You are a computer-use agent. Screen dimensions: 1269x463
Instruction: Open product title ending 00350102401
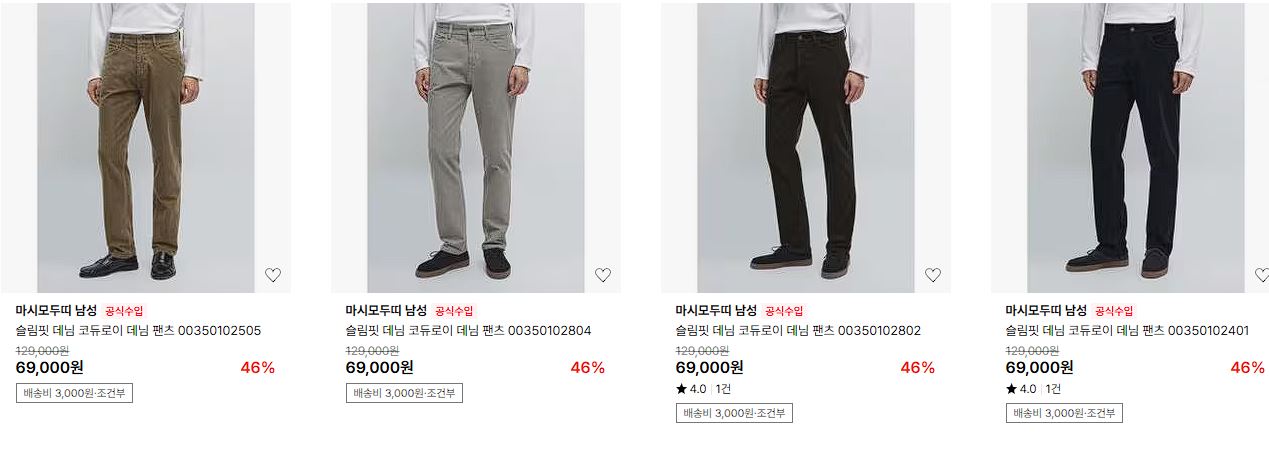click(x=1127, y=330)
